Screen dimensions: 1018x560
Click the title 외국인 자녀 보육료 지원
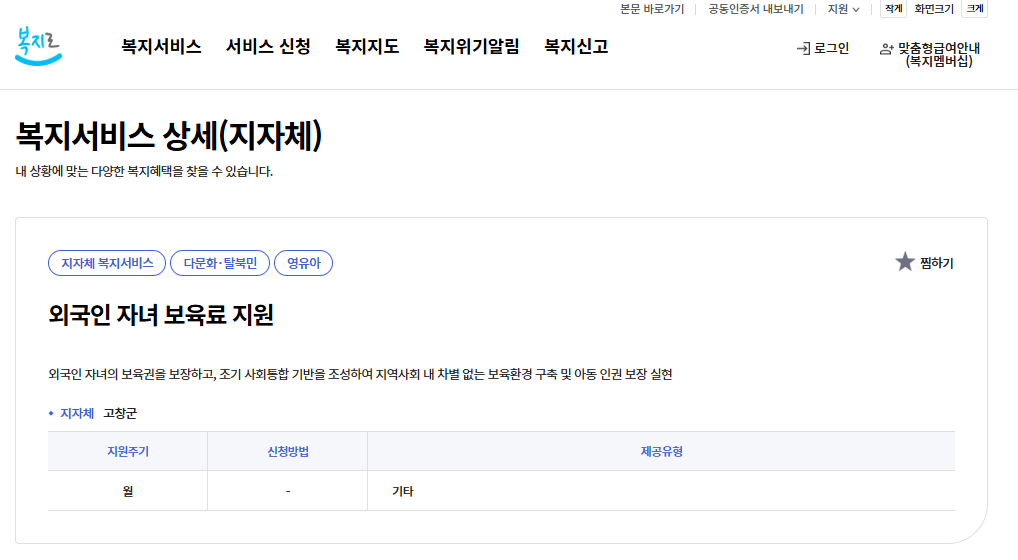[x=161, y=315]
